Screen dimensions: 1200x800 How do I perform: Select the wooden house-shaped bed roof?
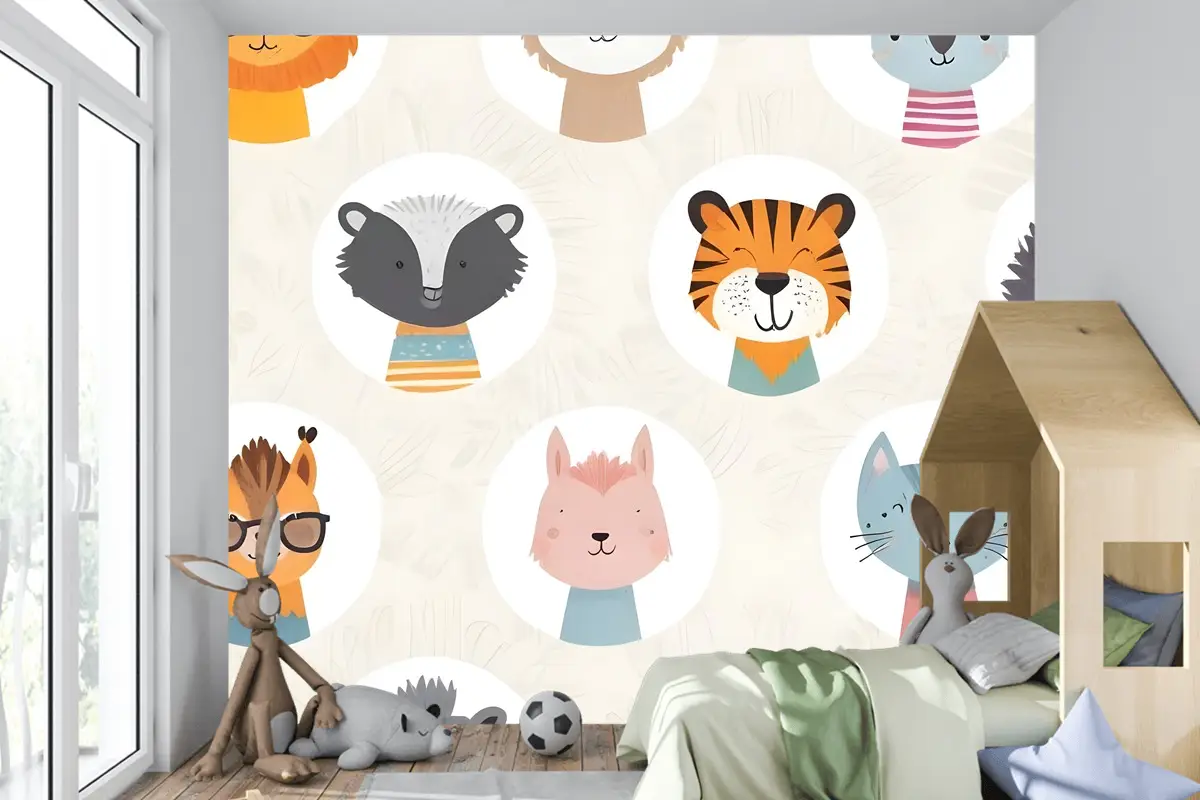1060,370
